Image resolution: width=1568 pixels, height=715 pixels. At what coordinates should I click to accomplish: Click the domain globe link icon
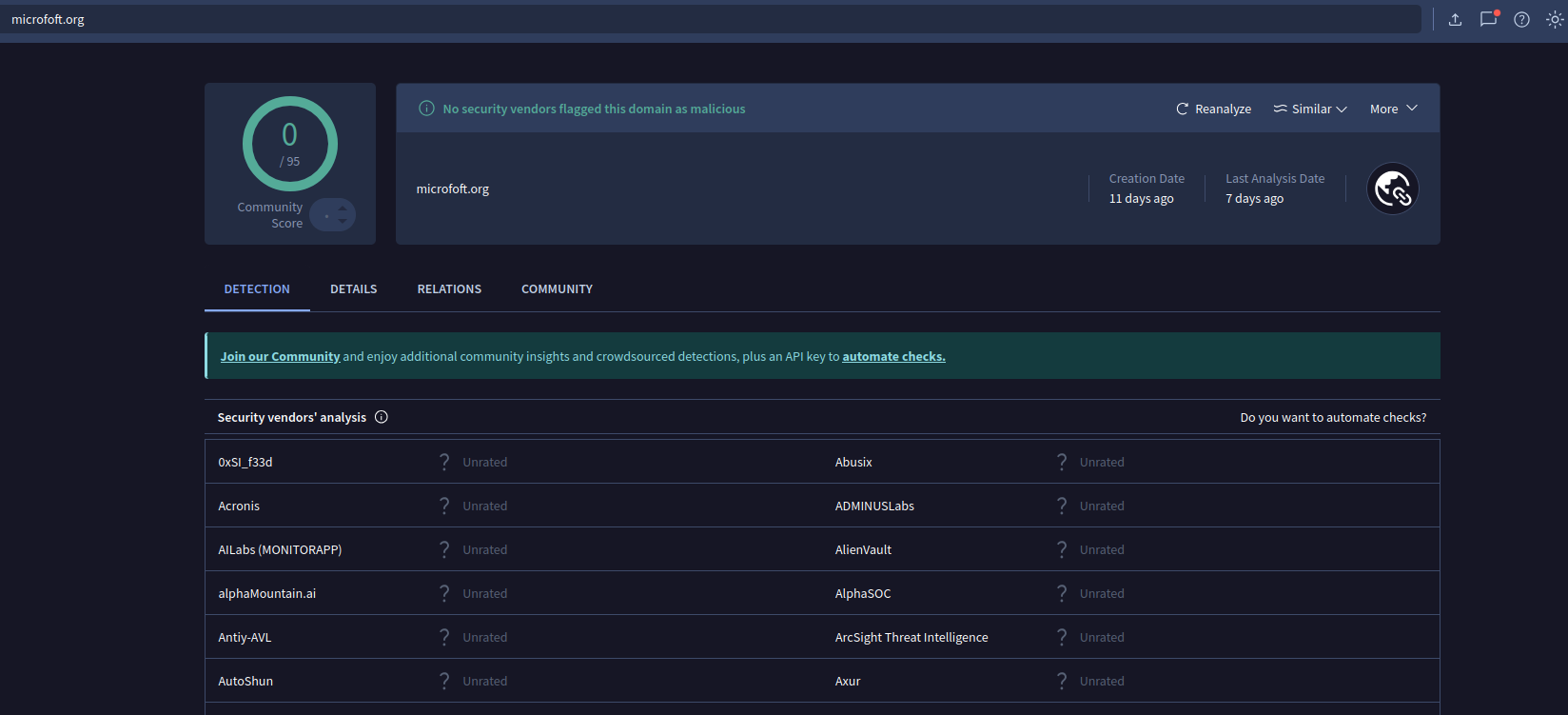[x=1392, y=189]
